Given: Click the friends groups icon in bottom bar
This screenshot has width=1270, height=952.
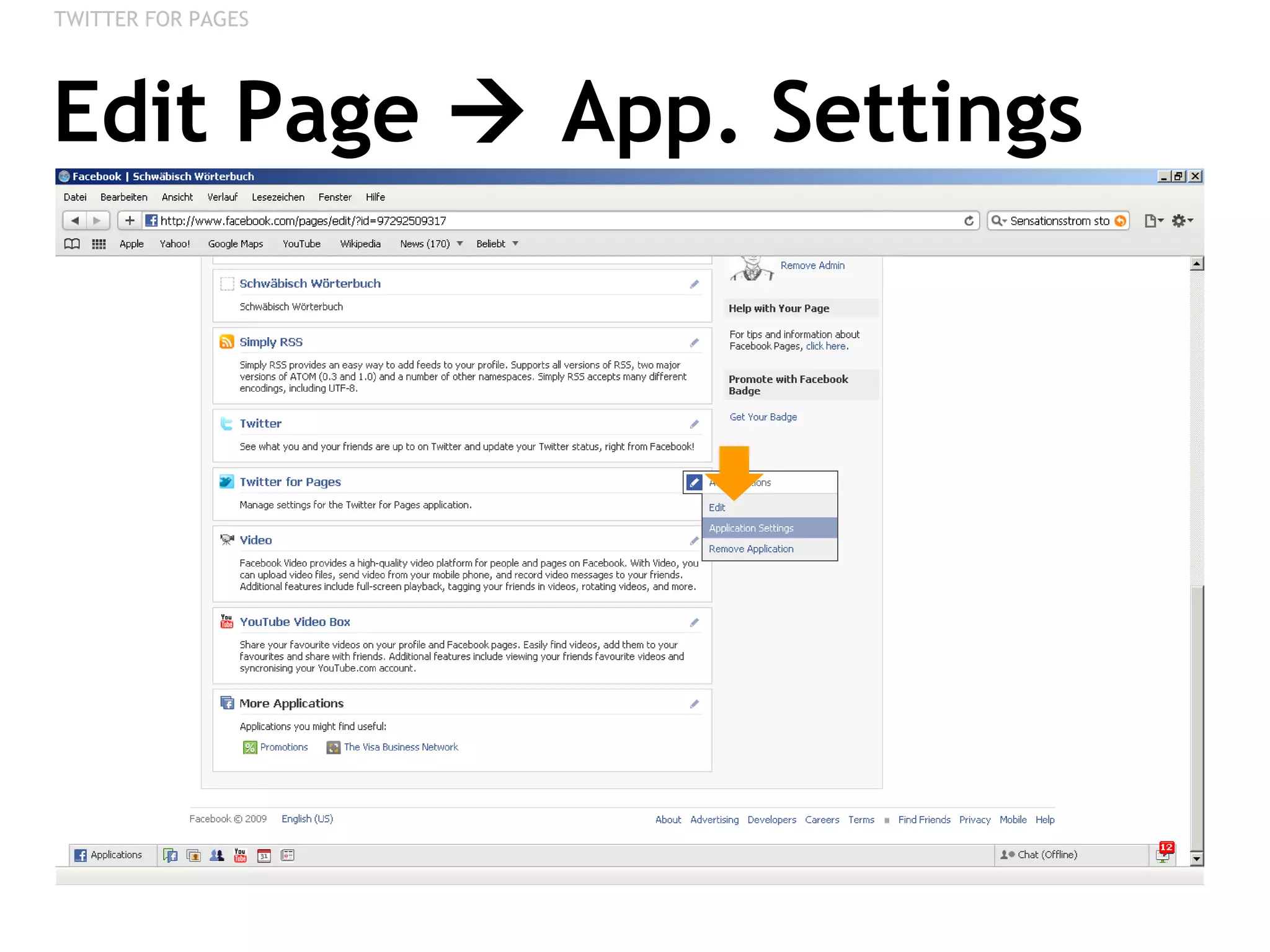Looking at the screenshot, I should pyautogui.click(x=216, y=855).
